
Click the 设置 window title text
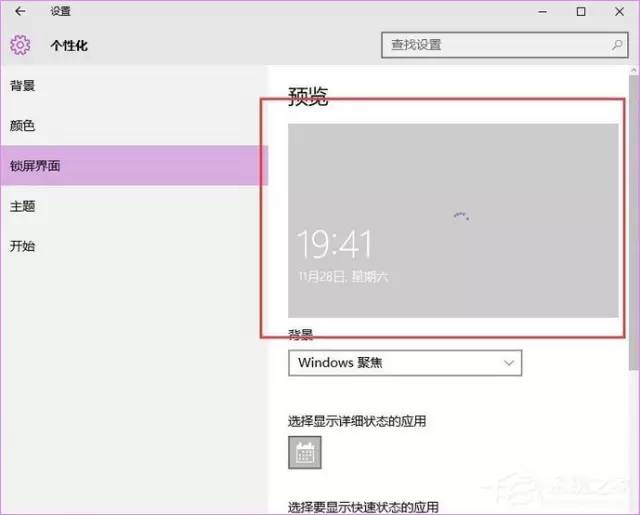60,11
